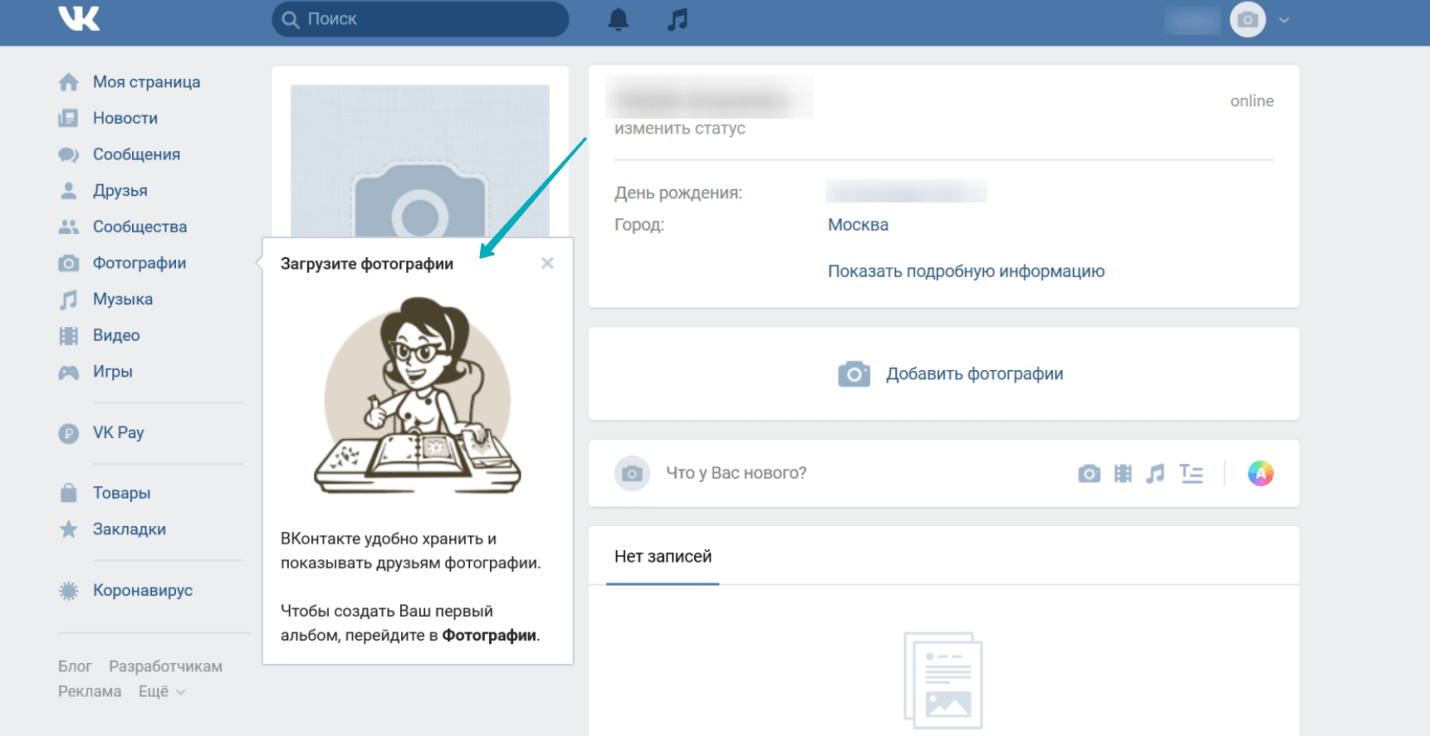Screen dimensions: 1430x736
Task: Click the День рождения label
Action: [x=678, y=193]
